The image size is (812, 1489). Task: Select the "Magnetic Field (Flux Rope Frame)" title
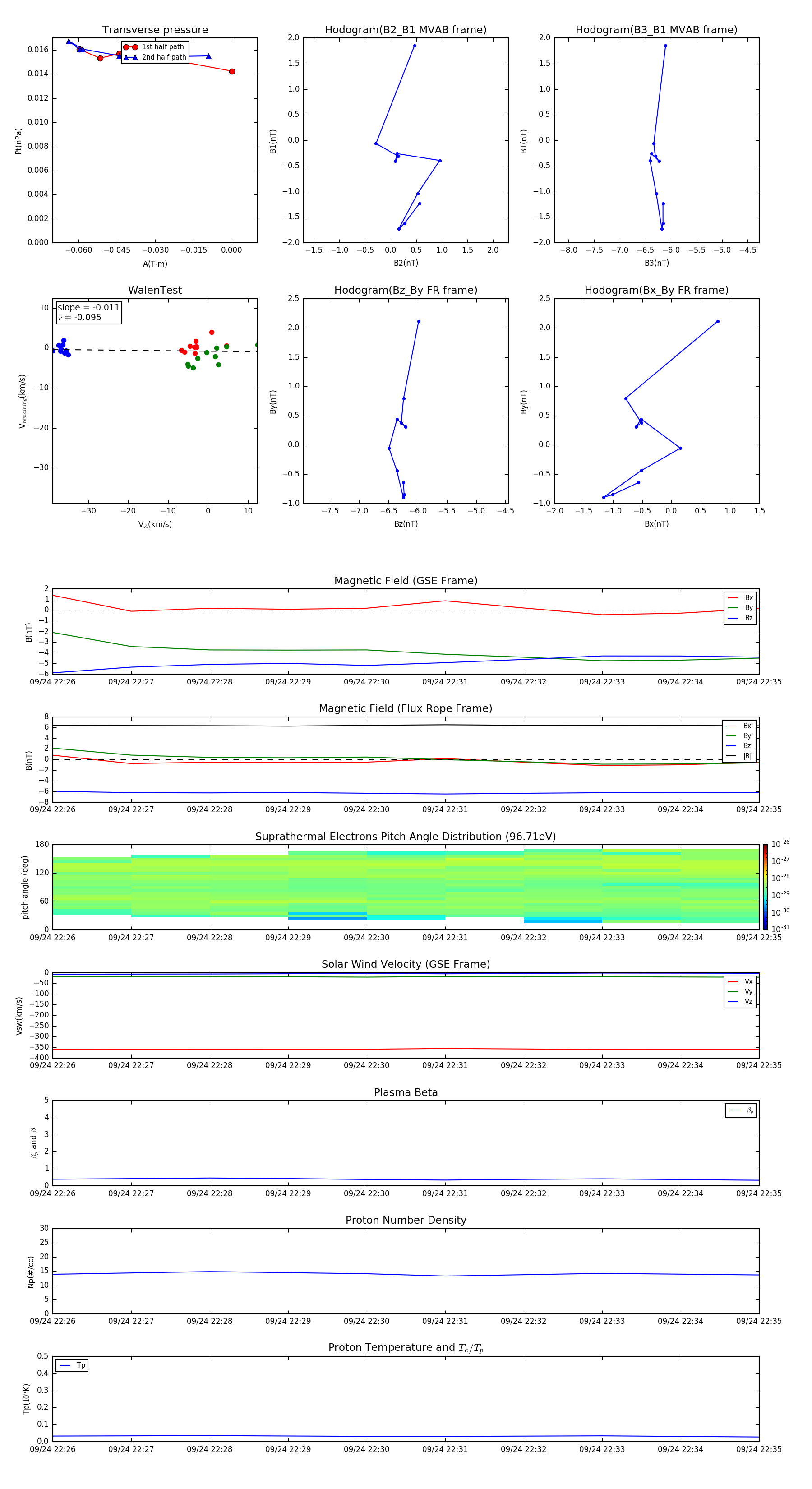point(406,709)
